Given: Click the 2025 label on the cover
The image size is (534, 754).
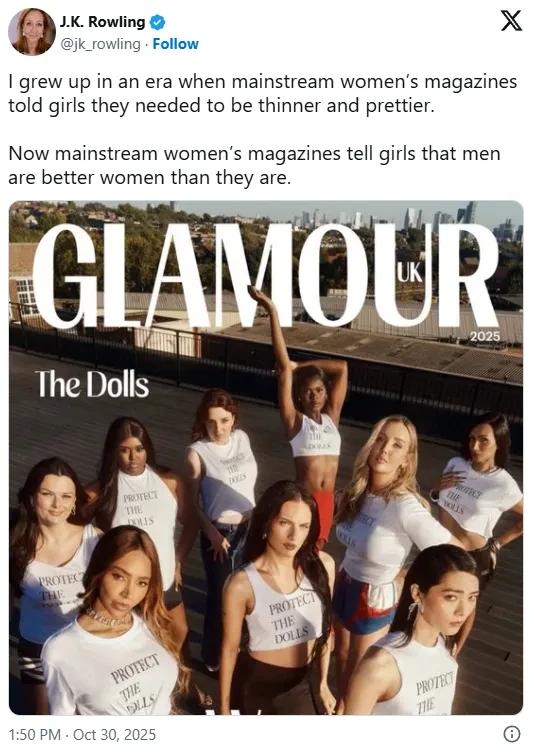Looking at the screenshot, I should (x=484, y=337).
